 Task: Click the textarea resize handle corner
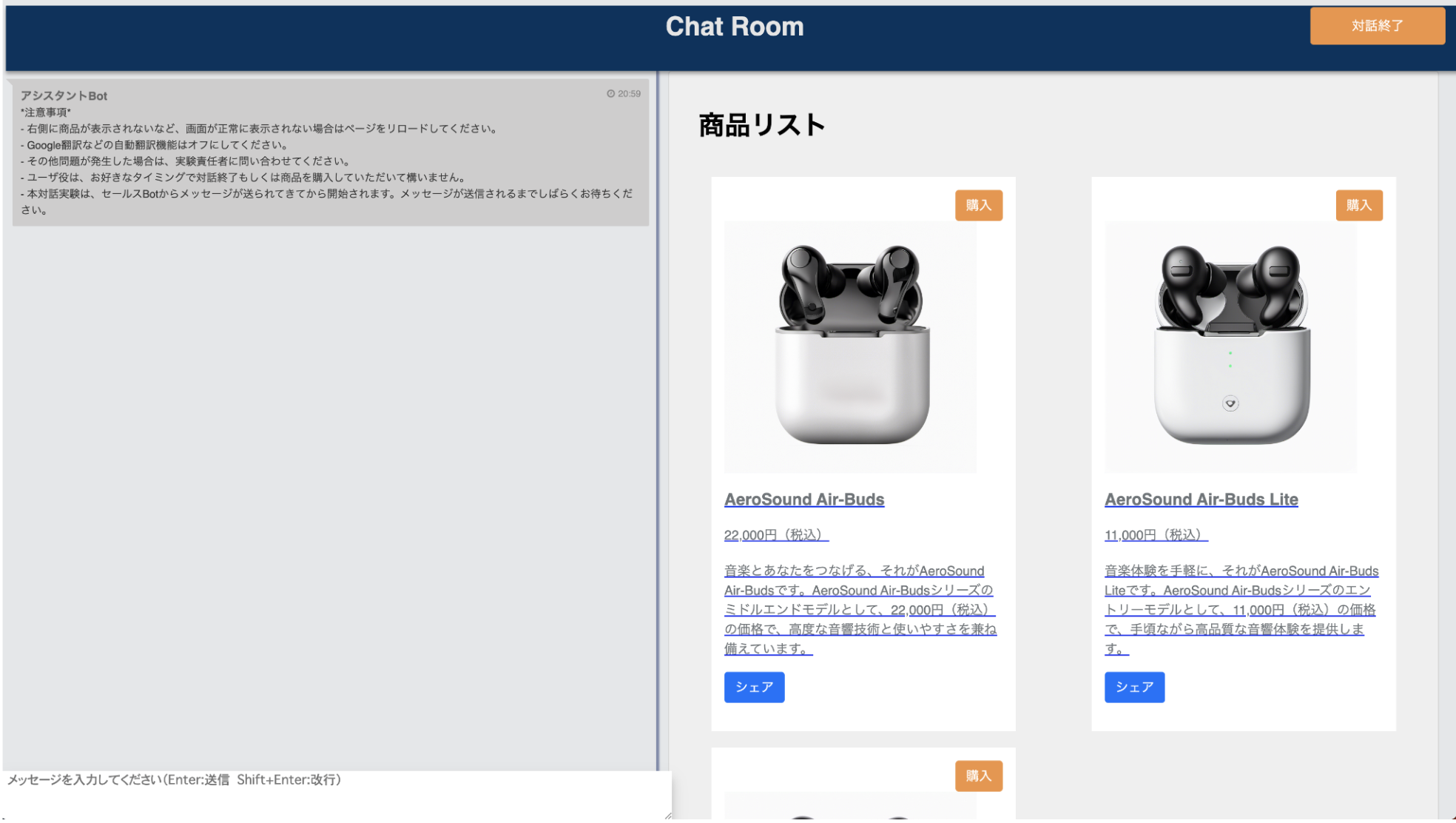pyautogui.click(x=667, y=816)
